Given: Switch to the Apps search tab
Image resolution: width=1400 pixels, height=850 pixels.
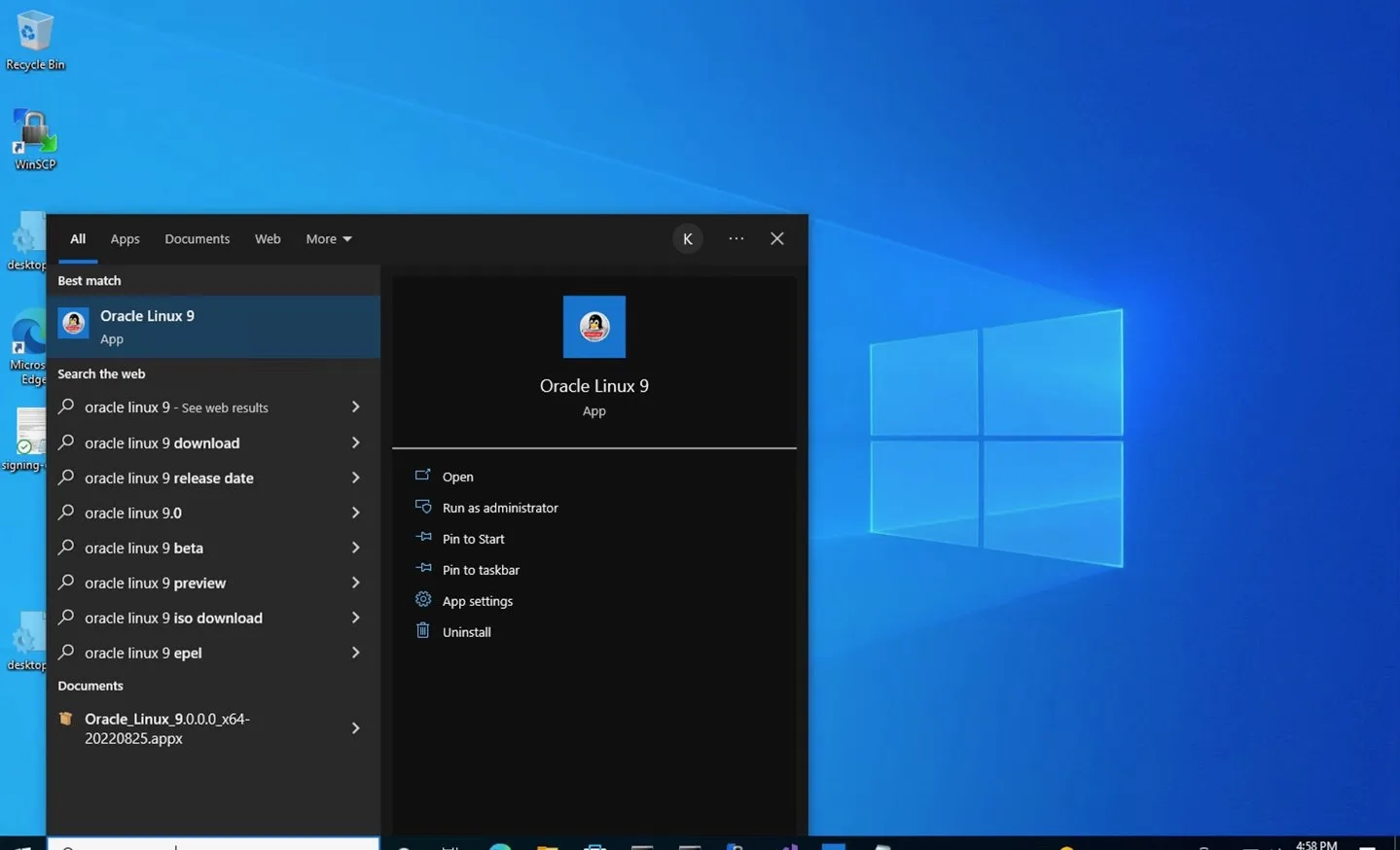Looking at the screenshot, I should click(125, 239).
